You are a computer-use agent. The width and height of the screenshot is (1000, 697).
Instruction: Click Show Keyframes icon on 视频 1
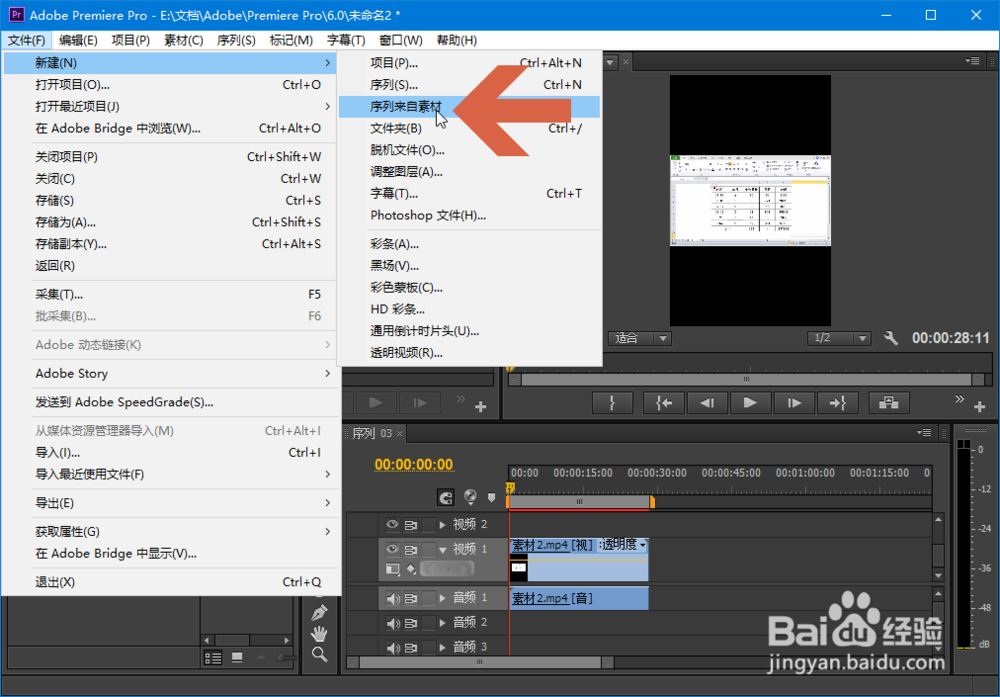coord(411,568)
